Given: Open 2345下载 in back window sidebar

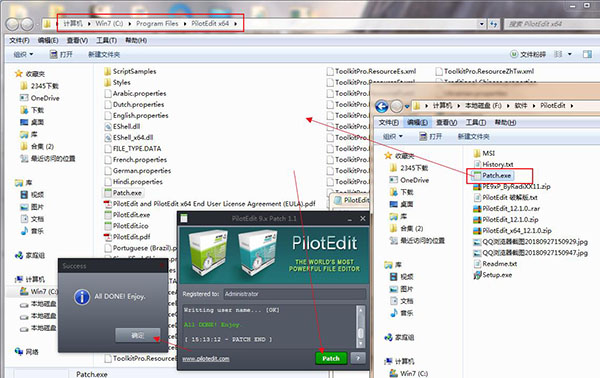Looking at the screenshot, I should (x=39, y=86).
